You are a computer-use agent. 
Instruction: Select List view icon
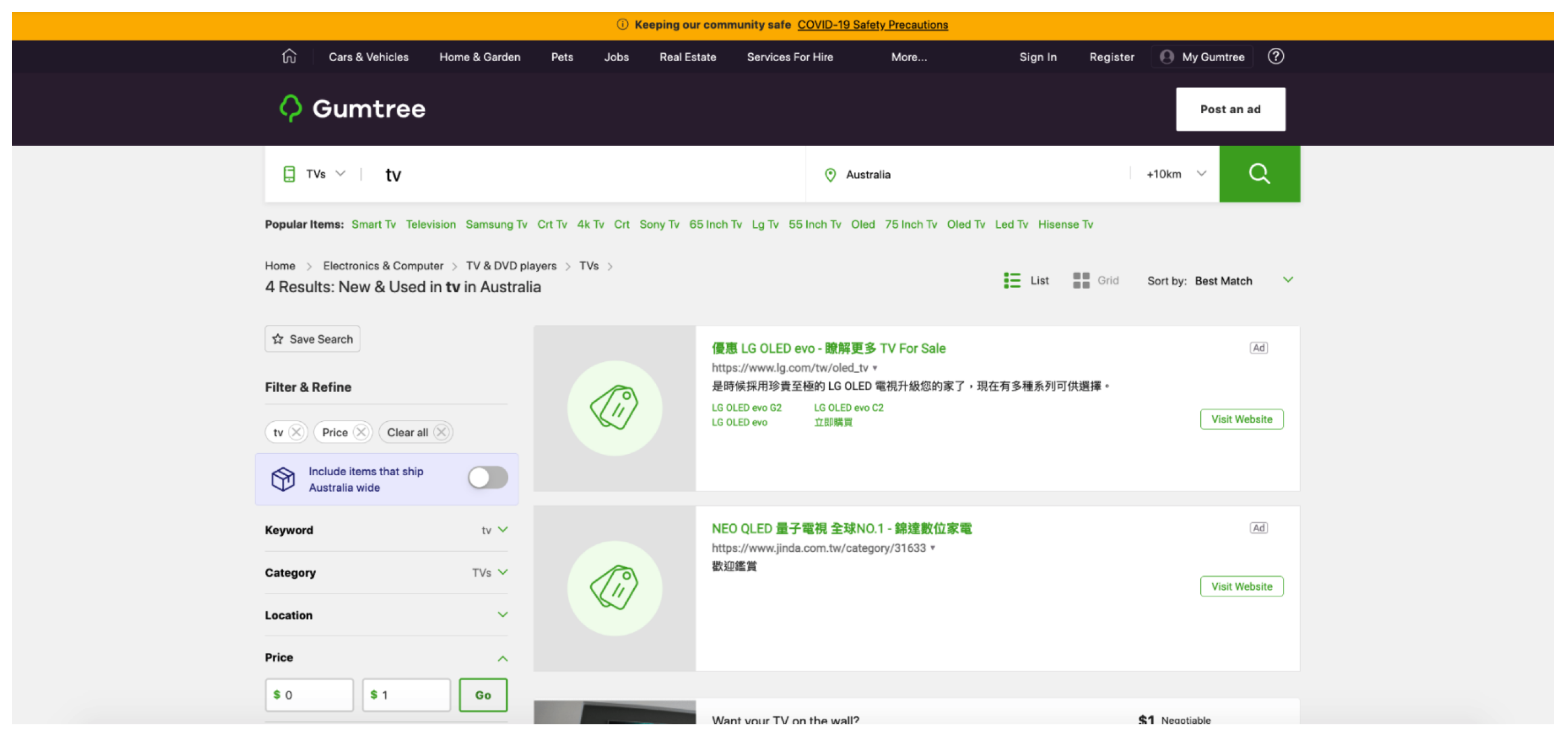coord(1012,281)
